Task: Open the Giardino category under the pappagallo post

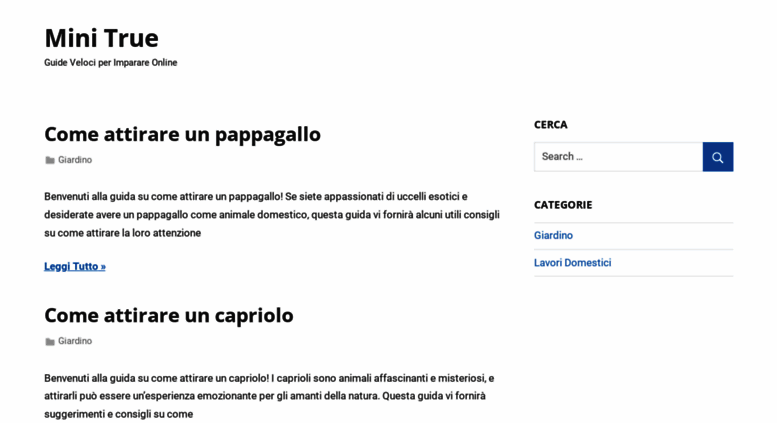Action: coord(75,160)
